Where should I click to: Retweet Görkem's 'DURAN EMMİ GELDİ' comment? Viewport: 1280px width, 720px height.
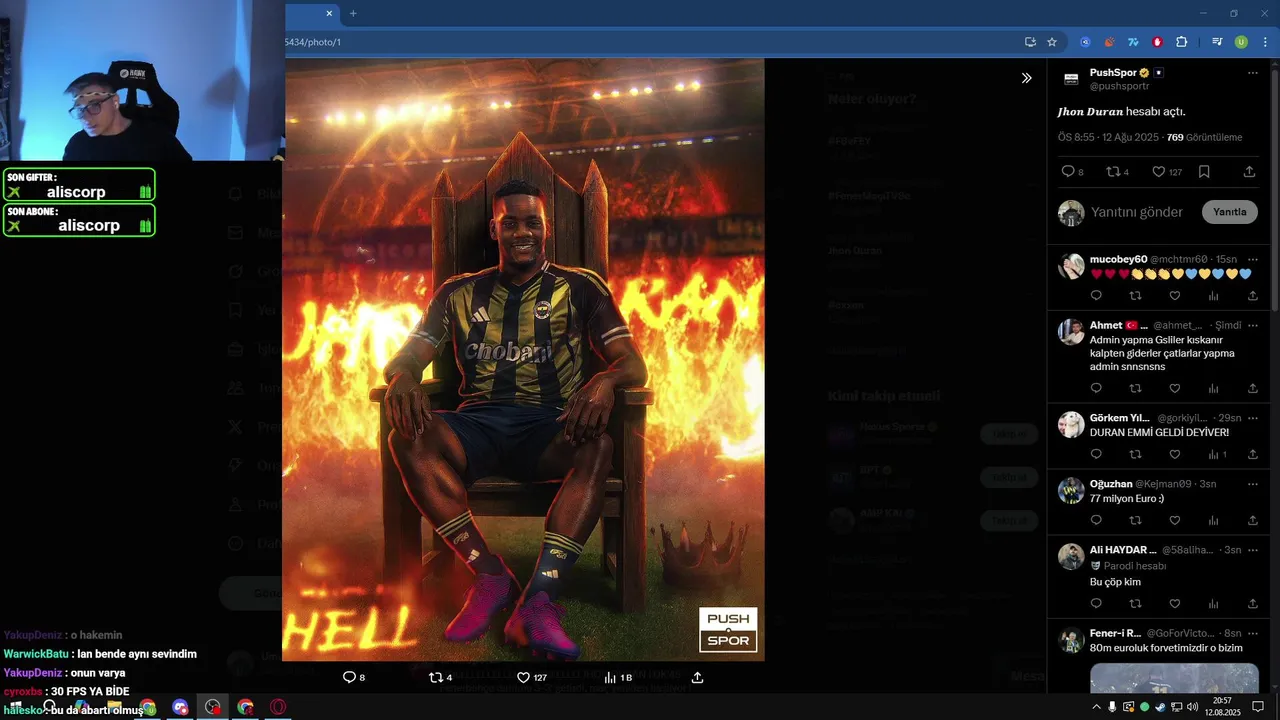[1135, 454]
